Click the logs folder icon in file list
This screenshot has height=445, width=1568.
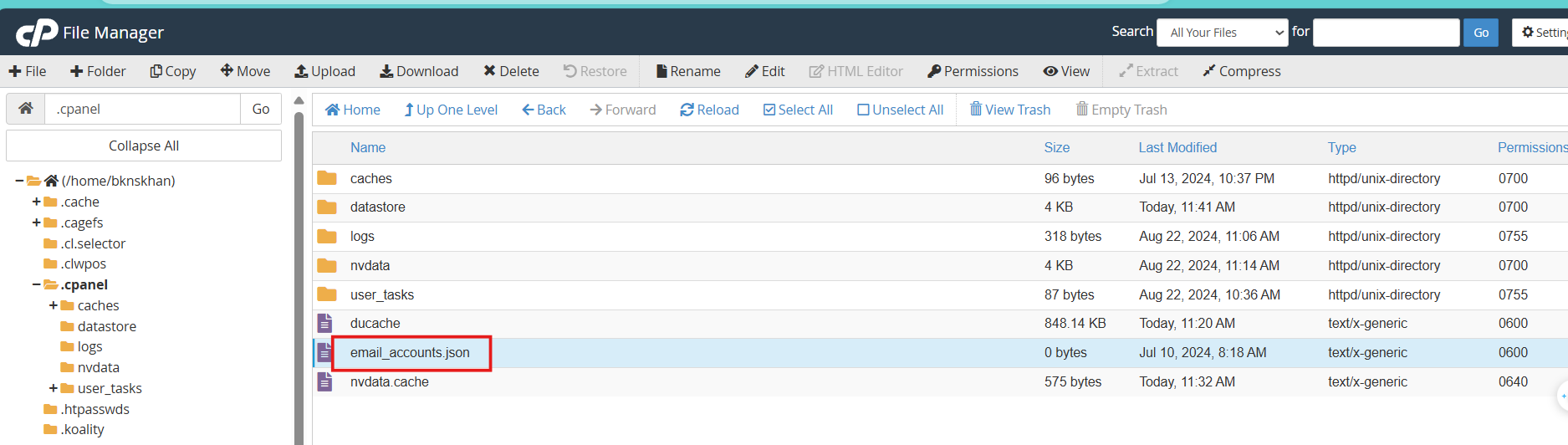click(x=327, y=236)
